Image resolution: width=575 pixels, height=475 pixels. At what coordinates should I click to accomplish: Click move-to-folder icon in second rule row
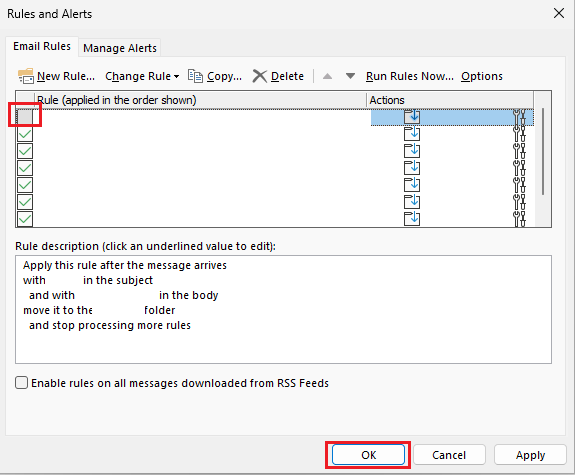point(412,134)
